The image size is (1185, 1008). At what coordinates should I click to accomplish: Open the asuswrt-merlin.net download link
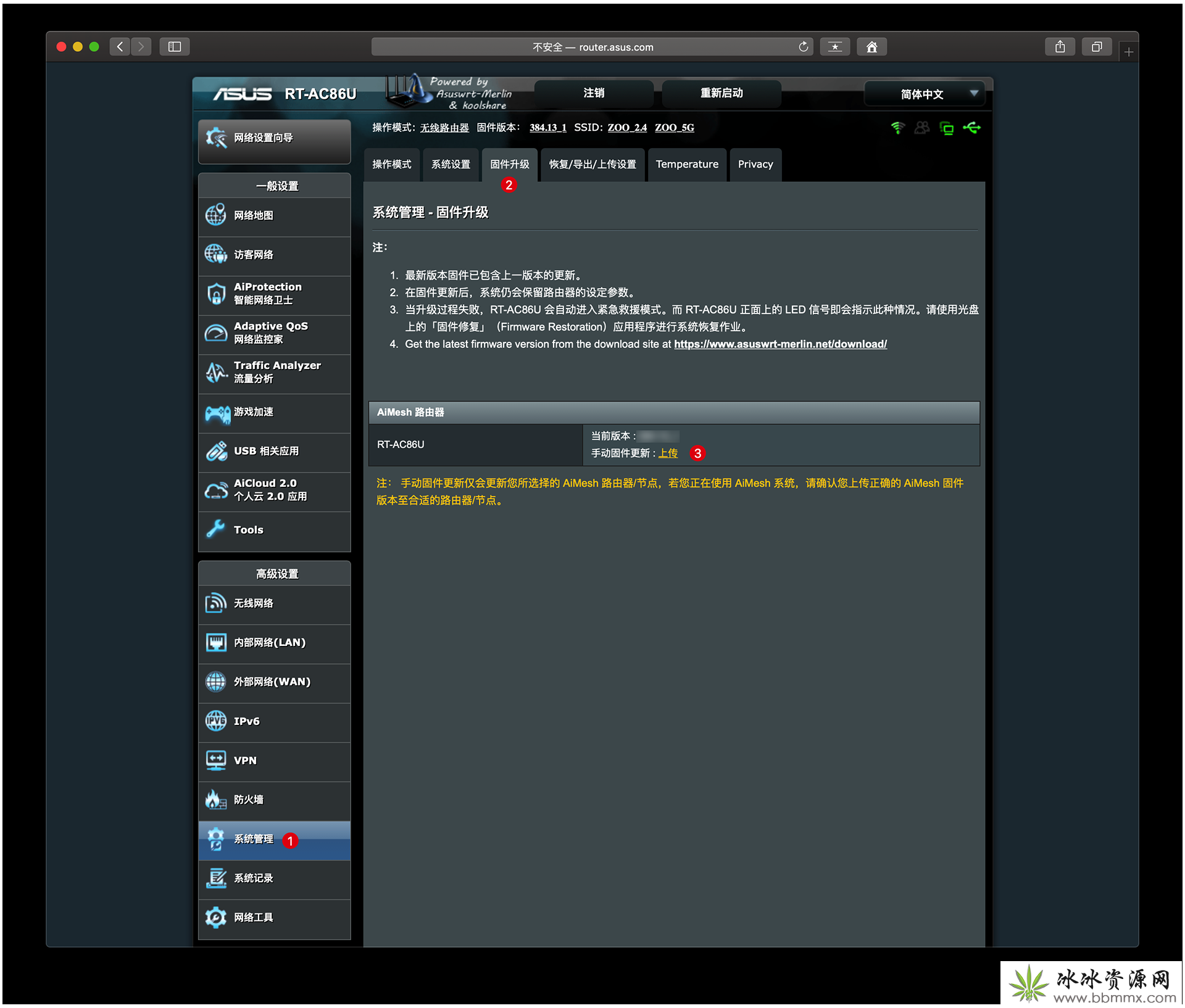click(x=780, y=344)
